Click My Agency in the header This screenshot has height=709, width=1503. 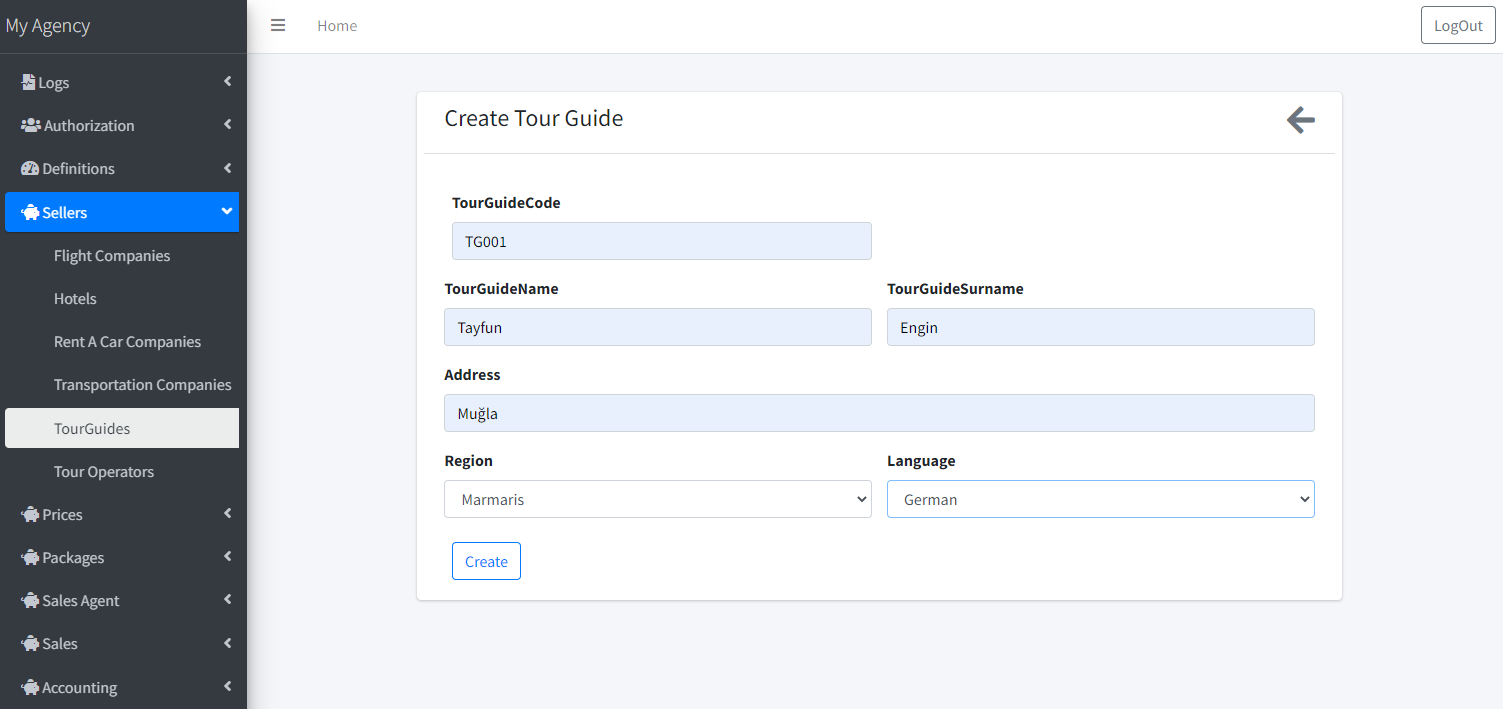click(x=48, y=25)
